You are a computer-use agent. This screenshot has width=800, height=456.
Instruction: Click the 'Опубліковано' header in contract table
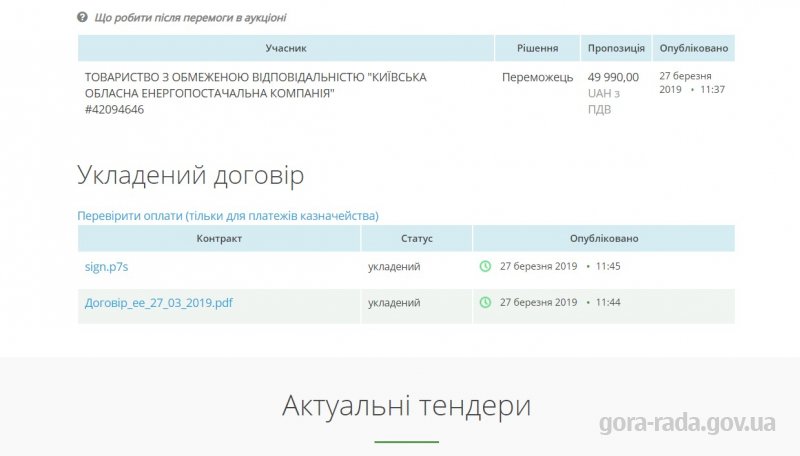tap(604, 239)
